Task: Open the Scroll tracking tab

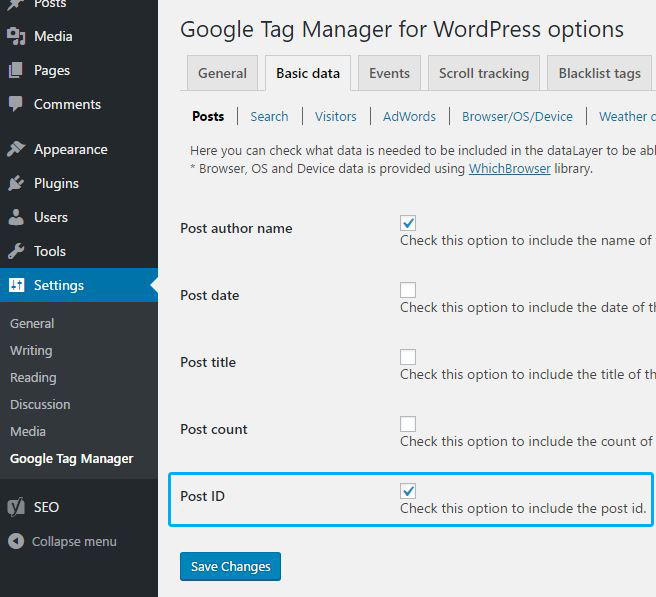Action: (x=484, y=73)
